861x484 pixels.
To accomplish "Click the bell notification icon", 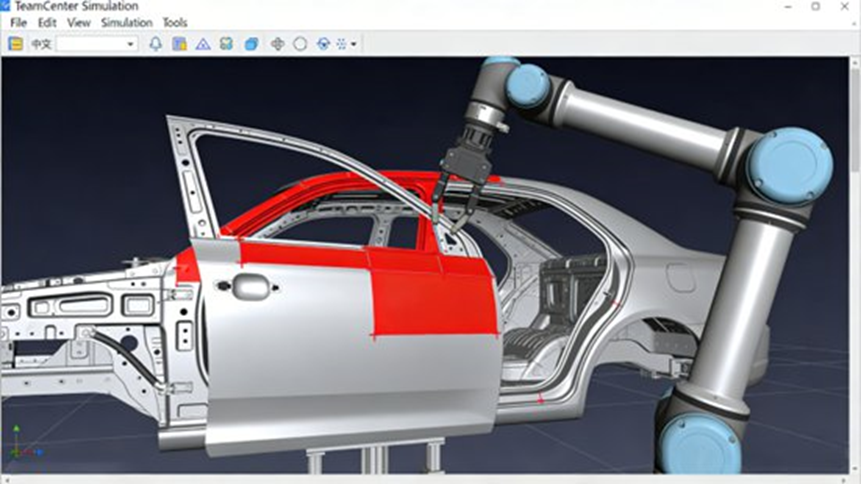I will pyautogui.click(x=155, y=44).
